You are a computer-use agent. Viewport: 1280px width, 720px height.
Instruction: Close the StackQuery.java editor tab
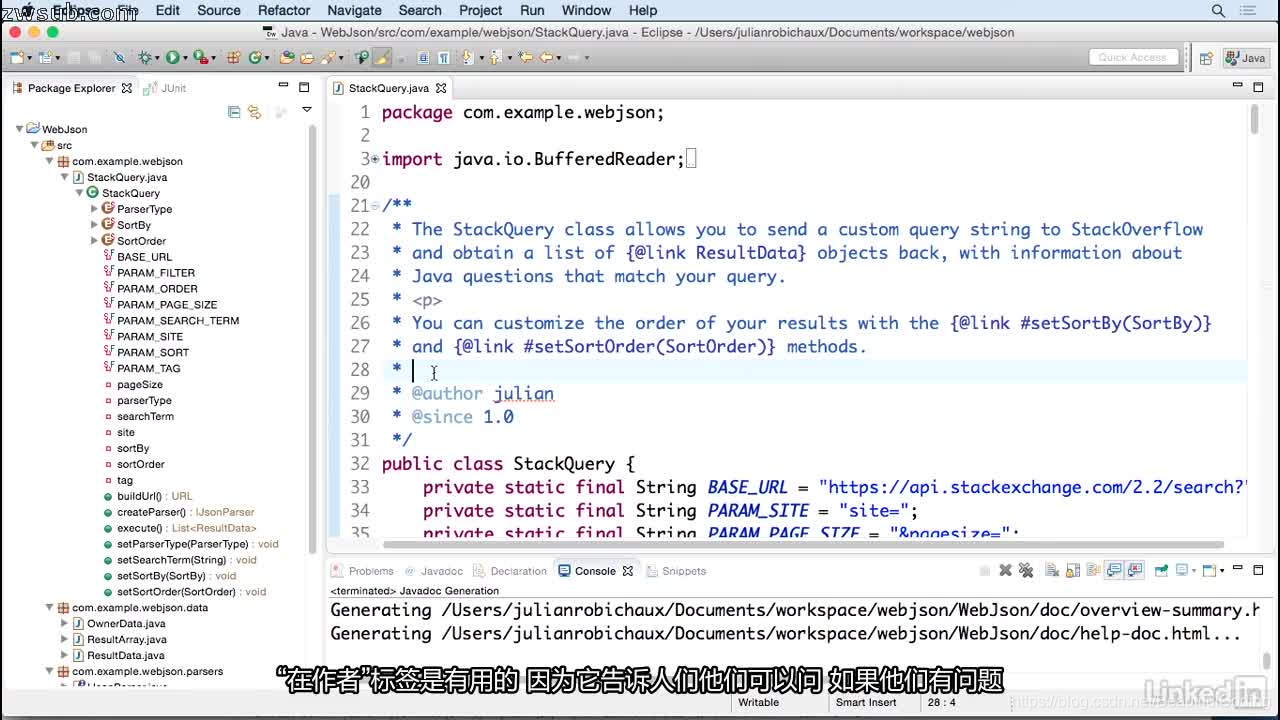(441, 88)
